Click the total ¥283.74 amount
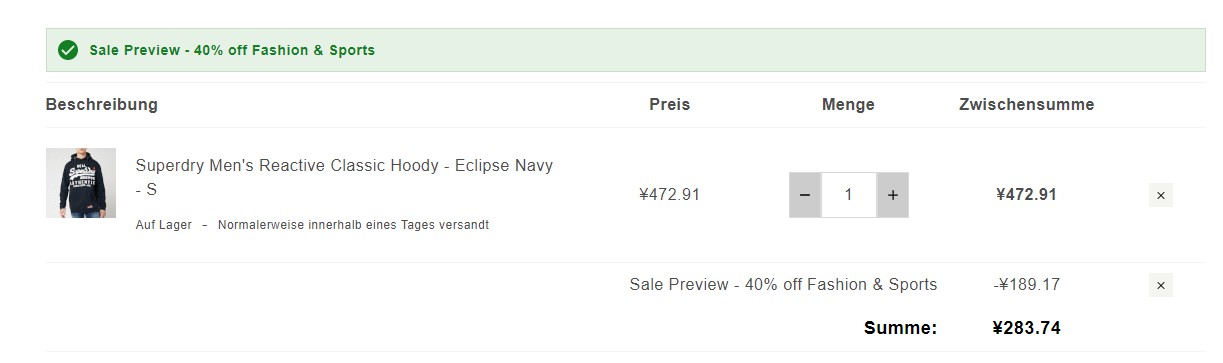The image size is (1223, 363). tap(1027, 328)
